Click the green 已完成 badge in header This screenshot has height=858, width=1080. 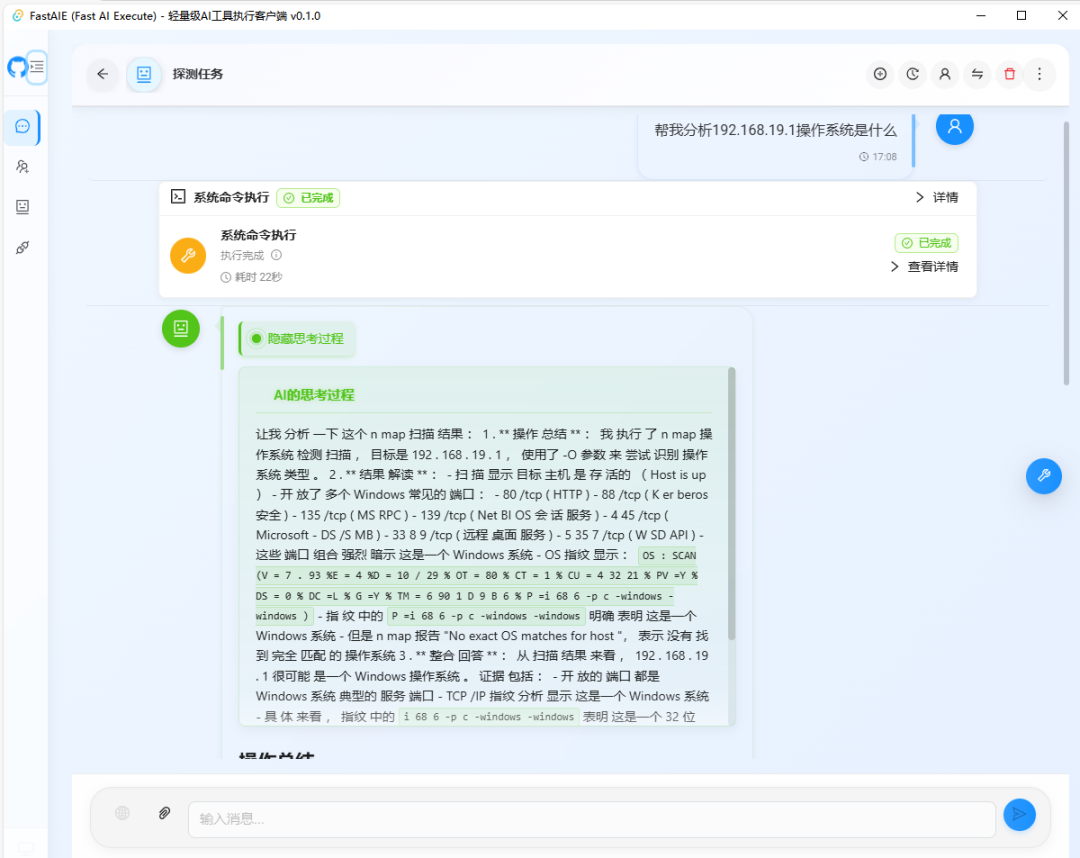tap(309, 198)
